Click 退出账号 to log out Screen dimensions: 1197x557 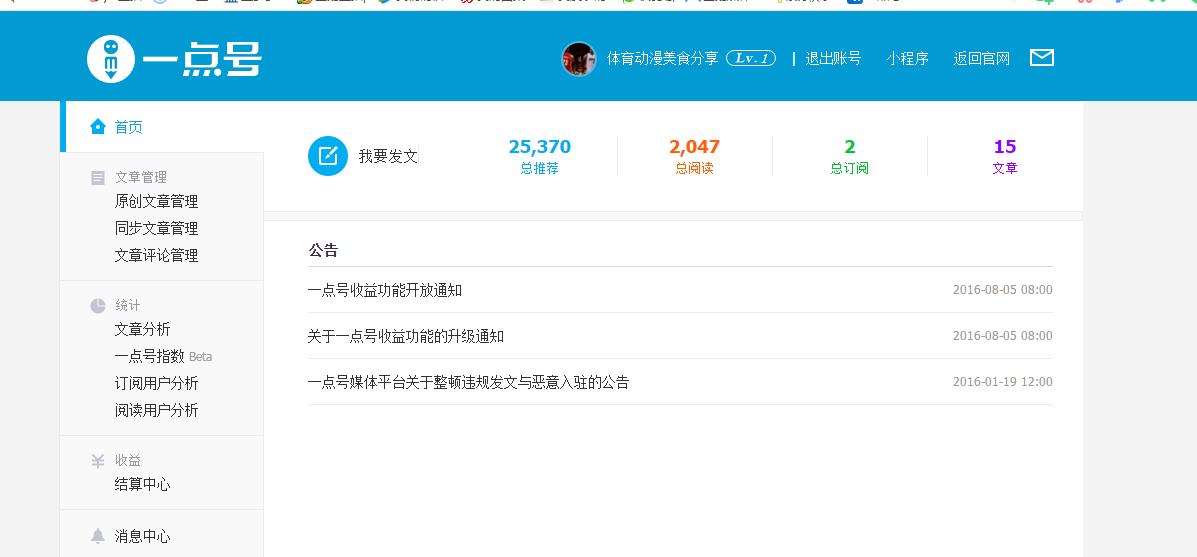pyautogui.click(x=833, y=59)
